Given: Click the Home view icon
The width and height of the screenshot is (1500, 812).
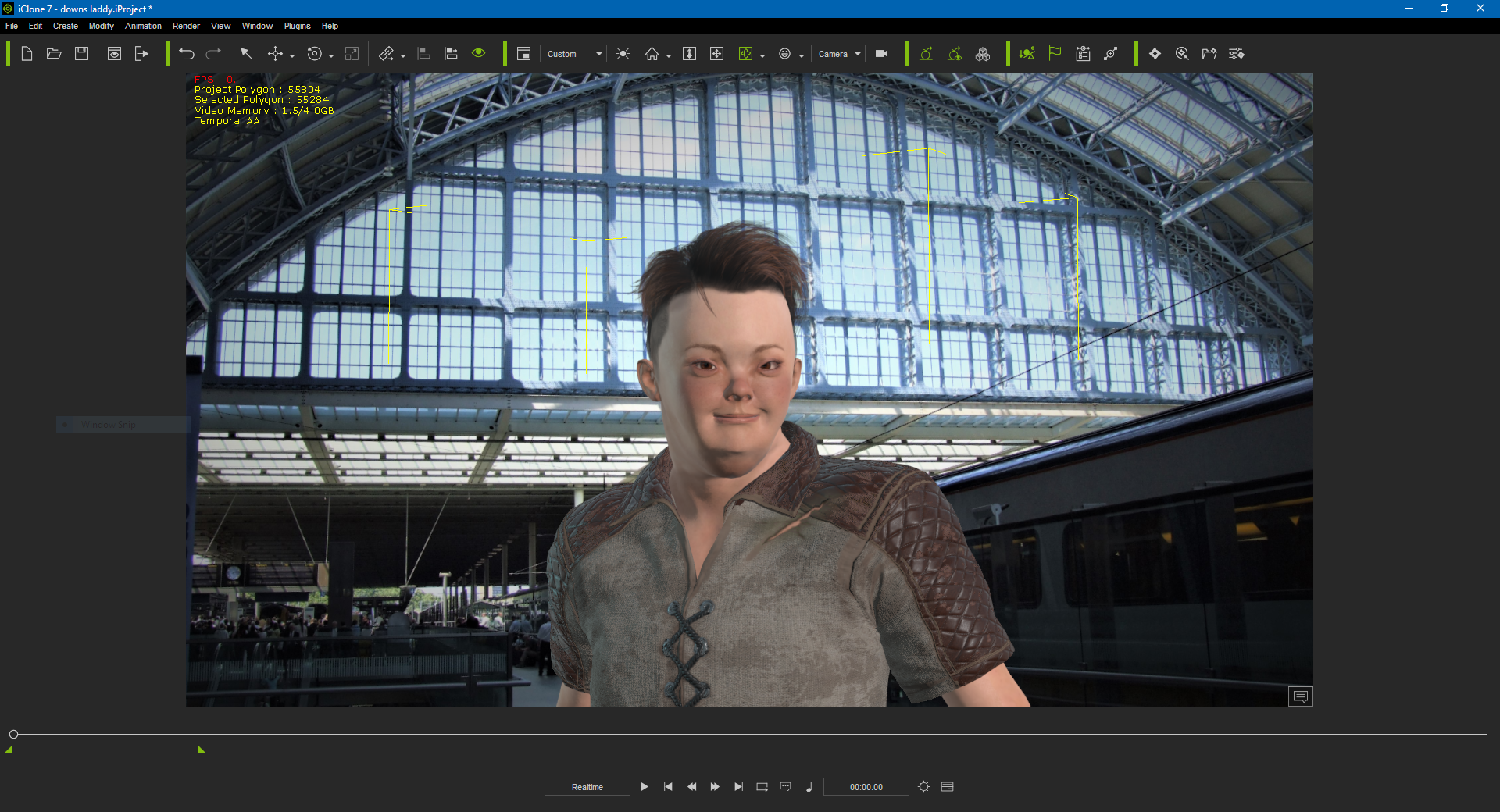Looking at the screenshot, I should (x=652, y=54).
